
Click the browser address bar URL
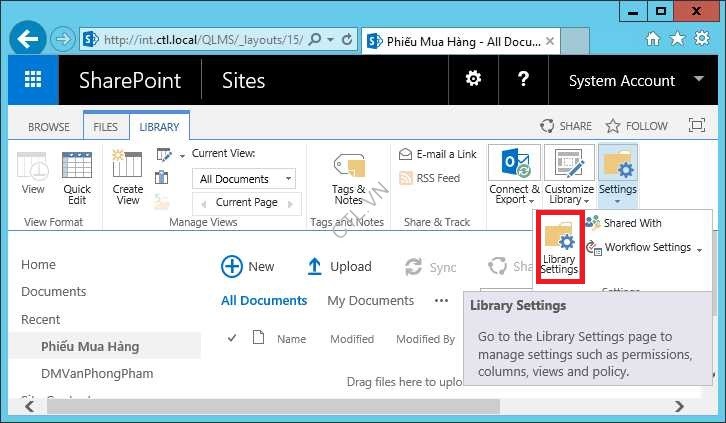[x=200, y=40]
